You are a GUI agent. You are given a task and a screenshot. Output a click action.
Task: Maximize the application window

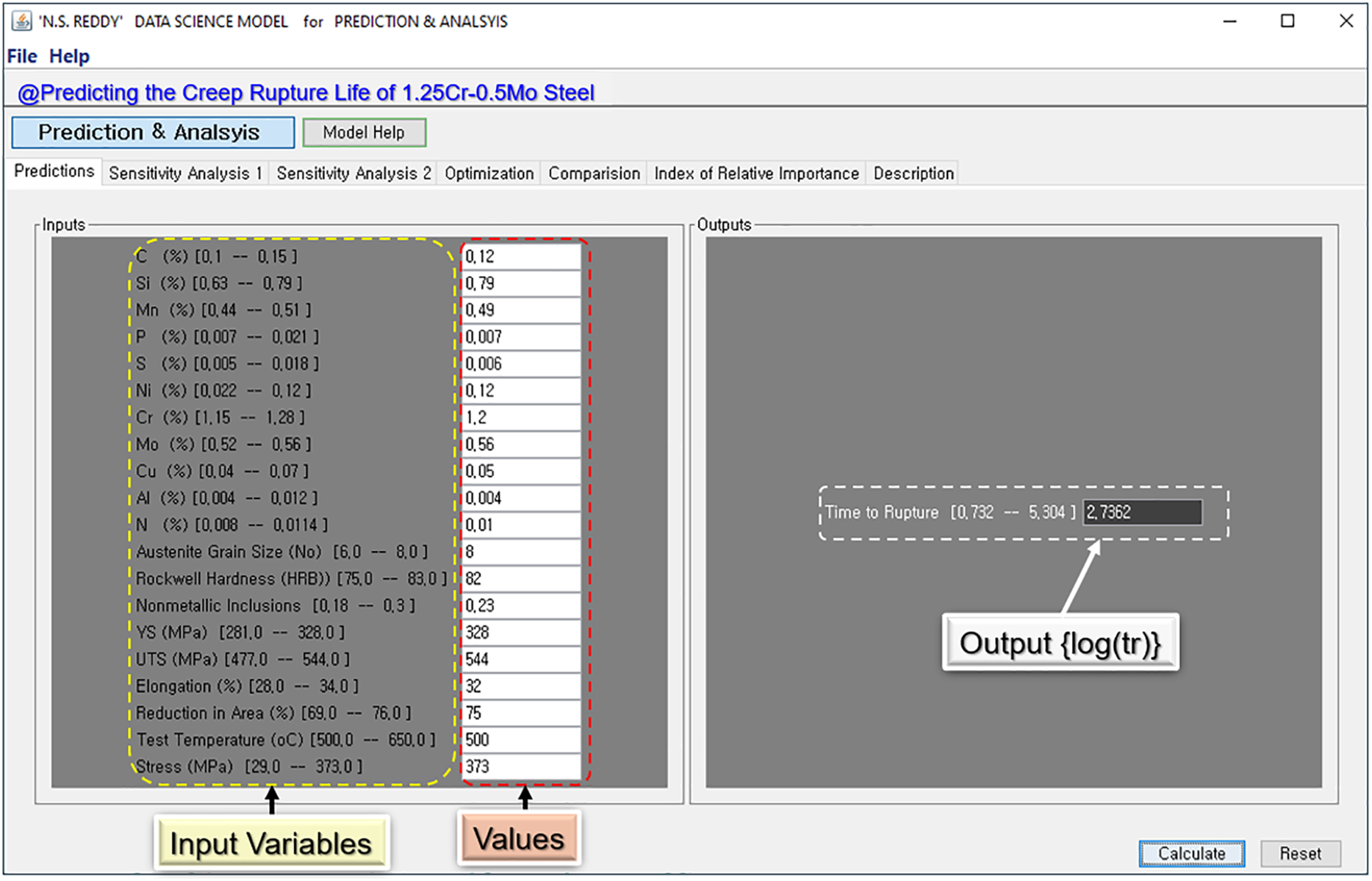tap(1287, 21)
